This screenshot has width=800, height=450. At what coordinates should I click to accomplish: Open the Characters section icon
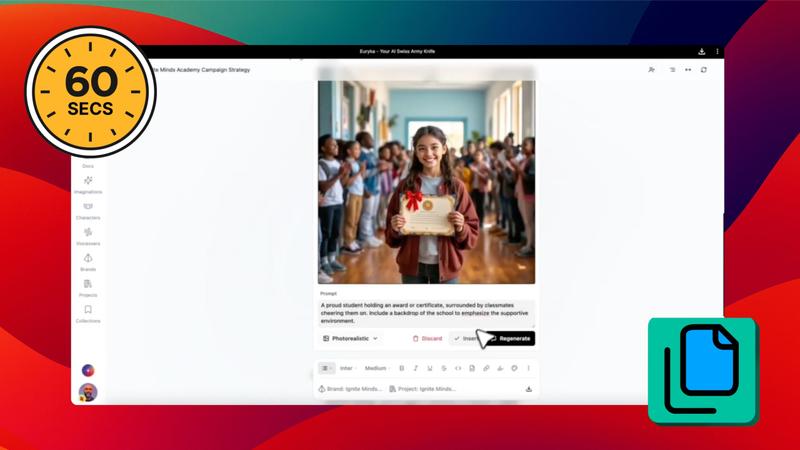coord(88,207)
